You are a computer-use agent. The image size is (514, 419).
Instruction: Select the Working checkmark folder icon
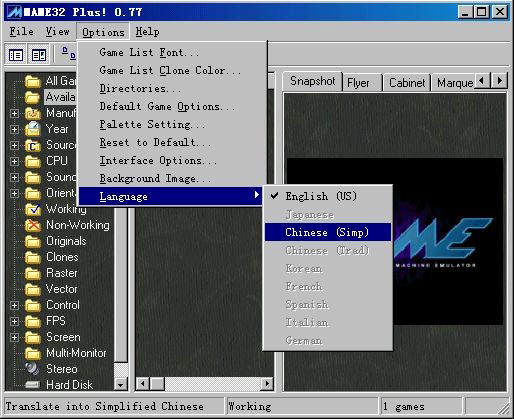[33, 209]
